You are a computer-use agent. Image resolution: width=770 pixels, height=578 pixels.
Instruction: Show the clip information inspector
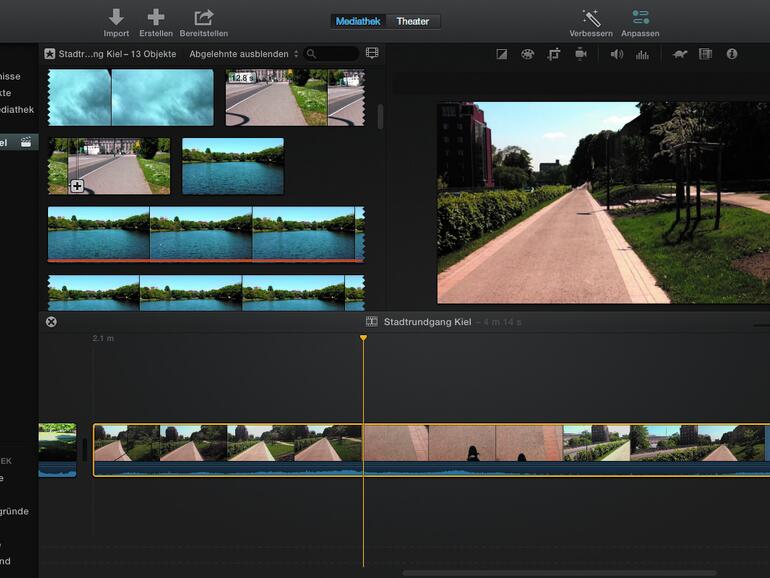coord(732,54)
